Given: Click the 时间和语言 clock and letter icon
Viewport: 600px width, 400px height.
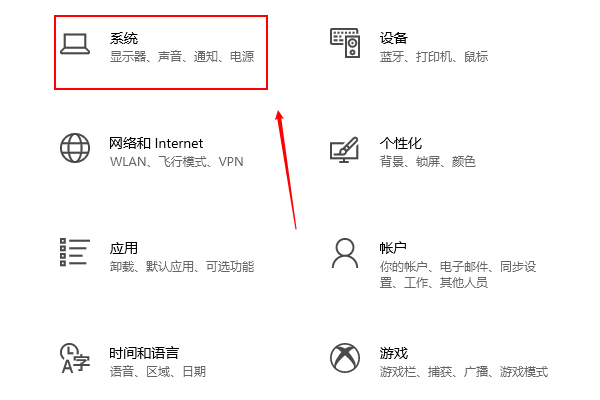Looking at the screenshot, I should pos(75,358).
